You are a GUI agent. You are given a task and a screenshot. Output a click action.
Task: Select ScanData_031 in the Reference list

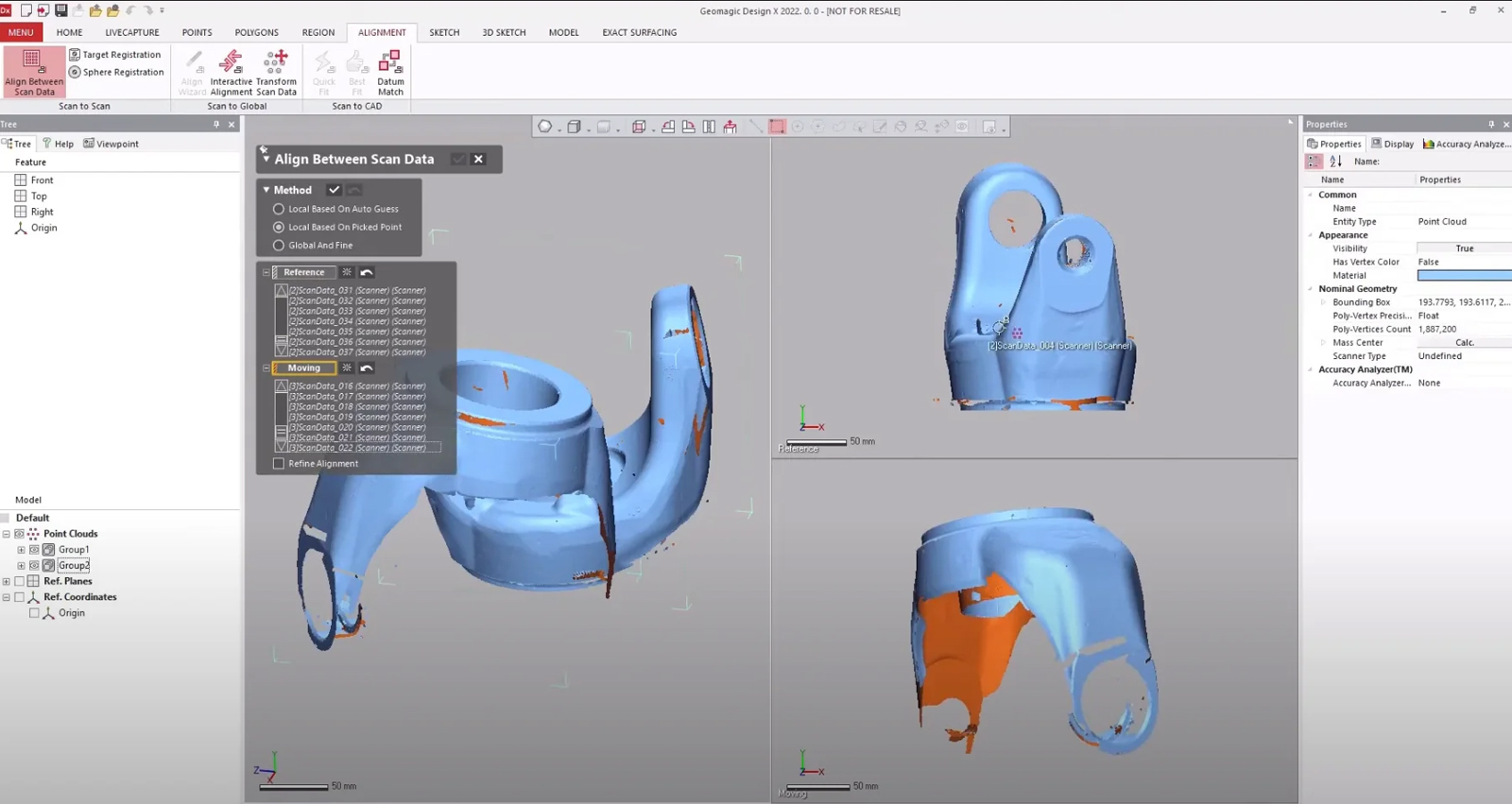[357, 290]
